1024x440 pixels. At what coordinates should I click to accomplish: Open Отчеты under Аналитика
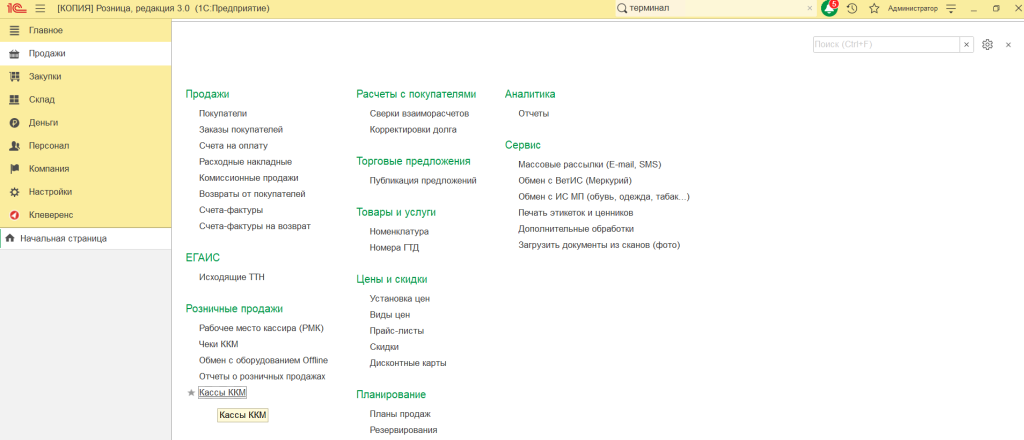(x=534, y=114)
